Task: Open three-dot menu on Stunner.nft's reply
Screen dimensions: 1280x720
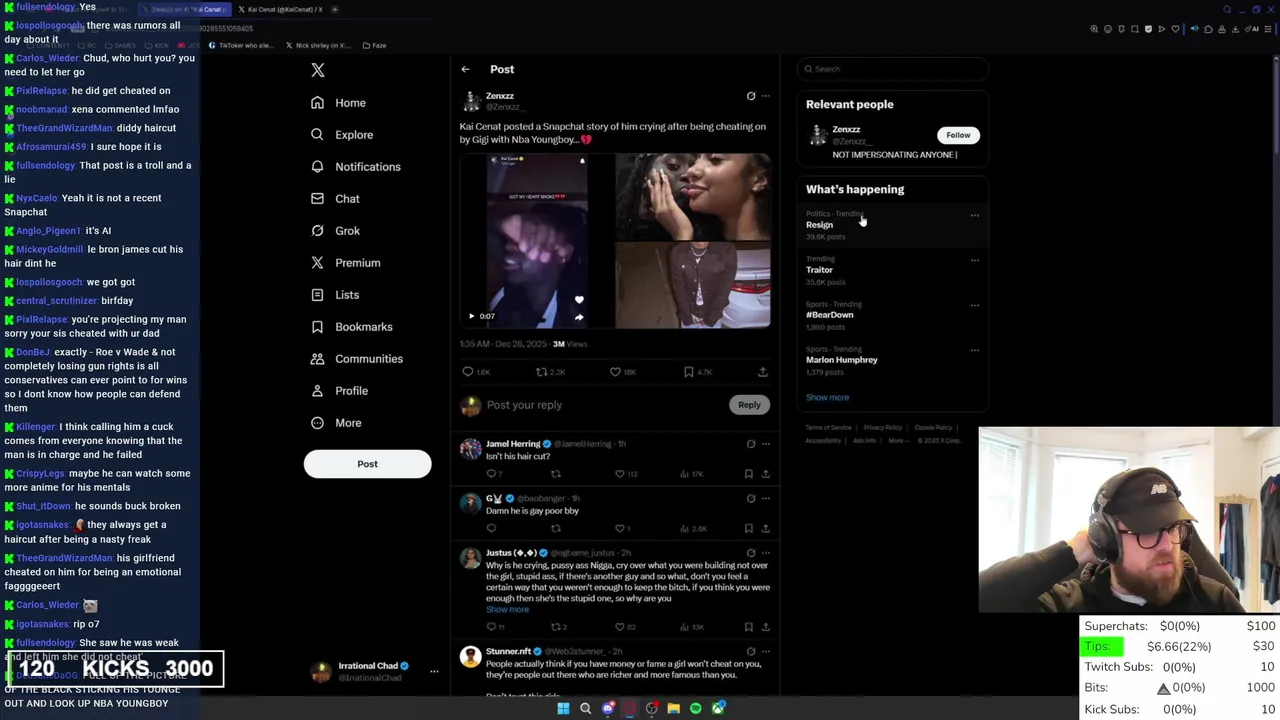Action: [x=766, y=651]
